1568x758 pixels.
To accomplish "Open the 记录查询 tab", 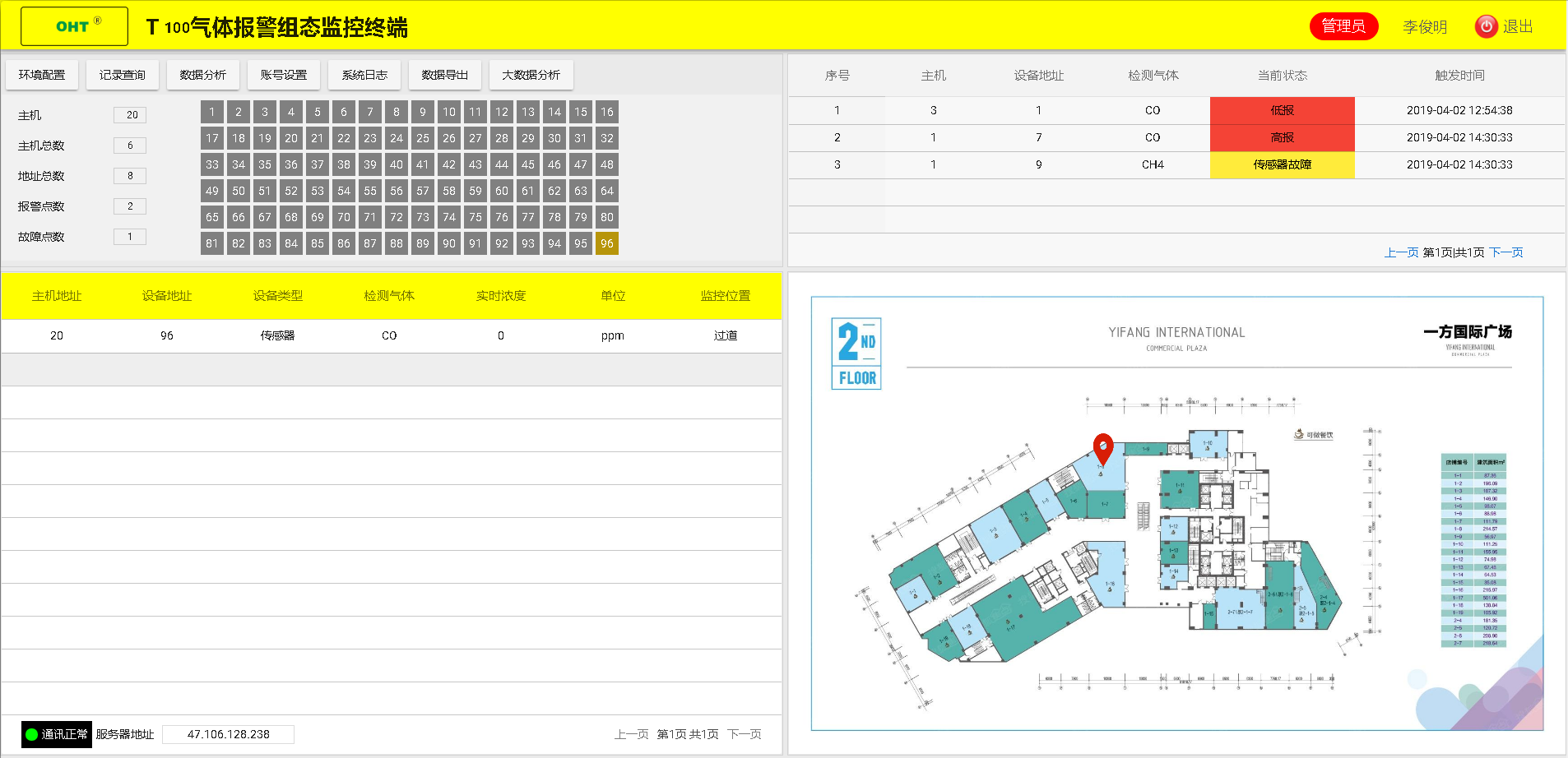I will coord(123,75).
